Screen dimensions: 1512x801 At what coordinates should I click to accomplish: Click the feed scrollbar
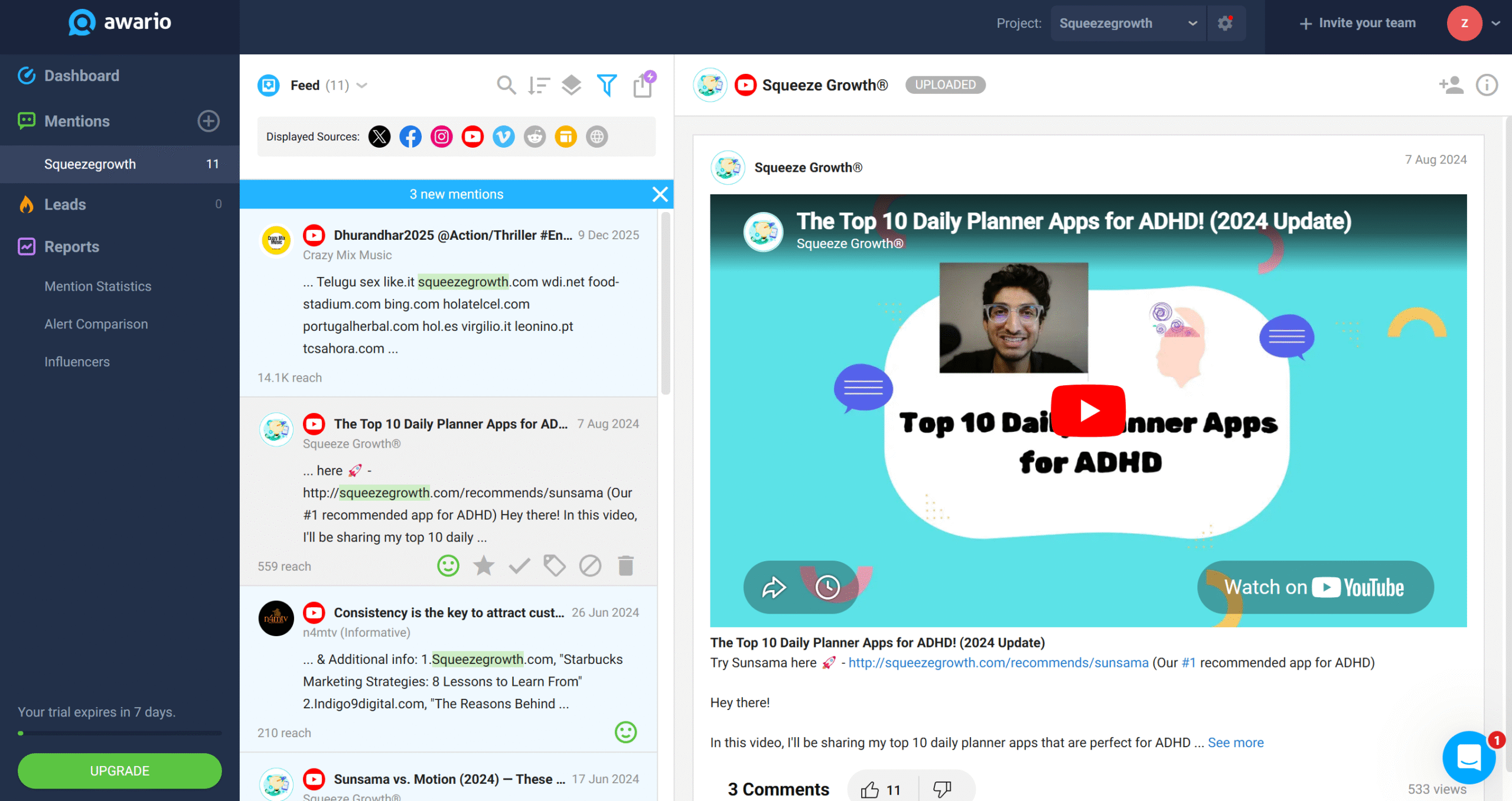pos(666,303)
